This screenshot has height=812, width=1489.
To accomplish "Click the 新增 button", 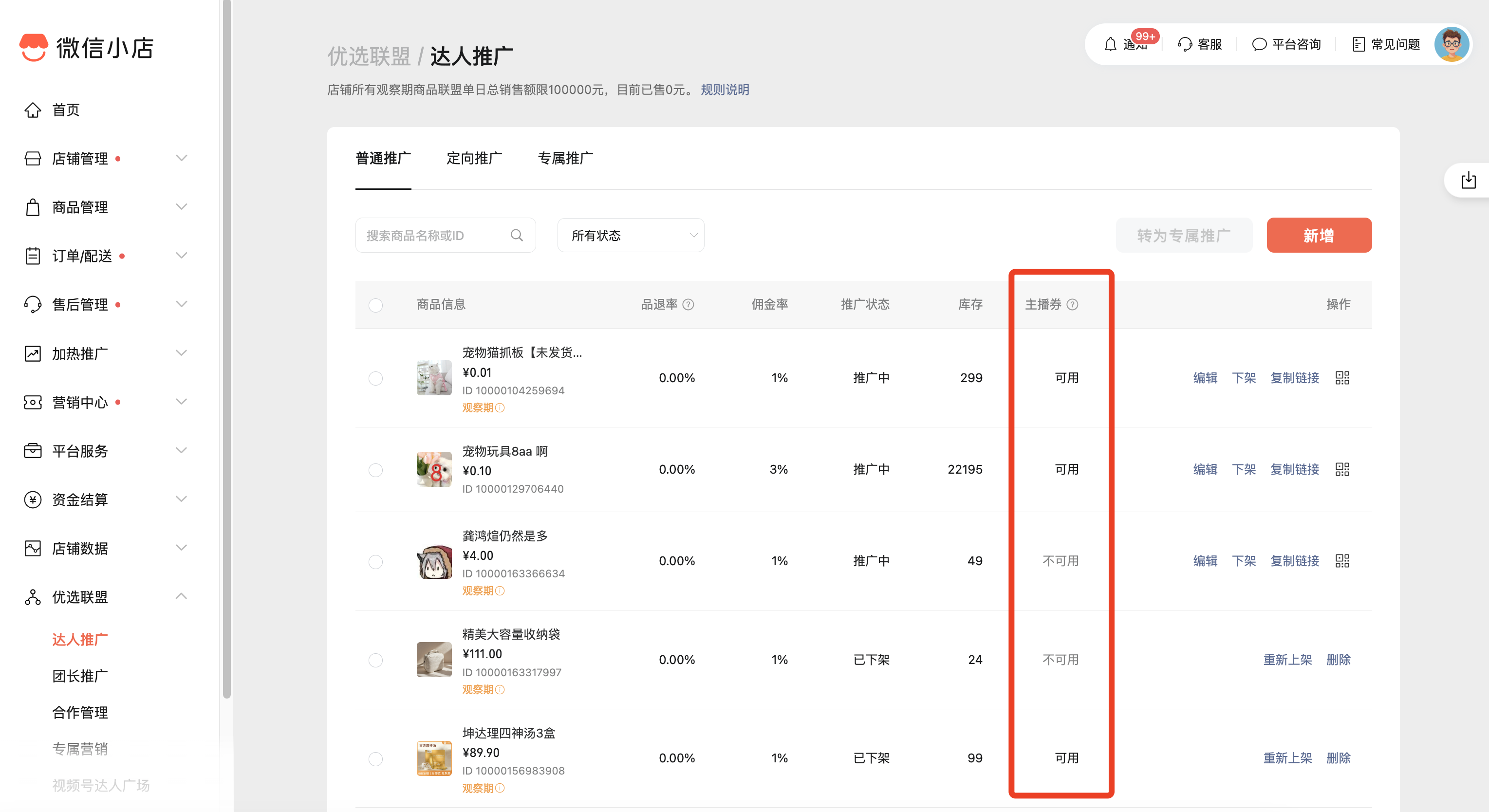I will pos(1319,235).
